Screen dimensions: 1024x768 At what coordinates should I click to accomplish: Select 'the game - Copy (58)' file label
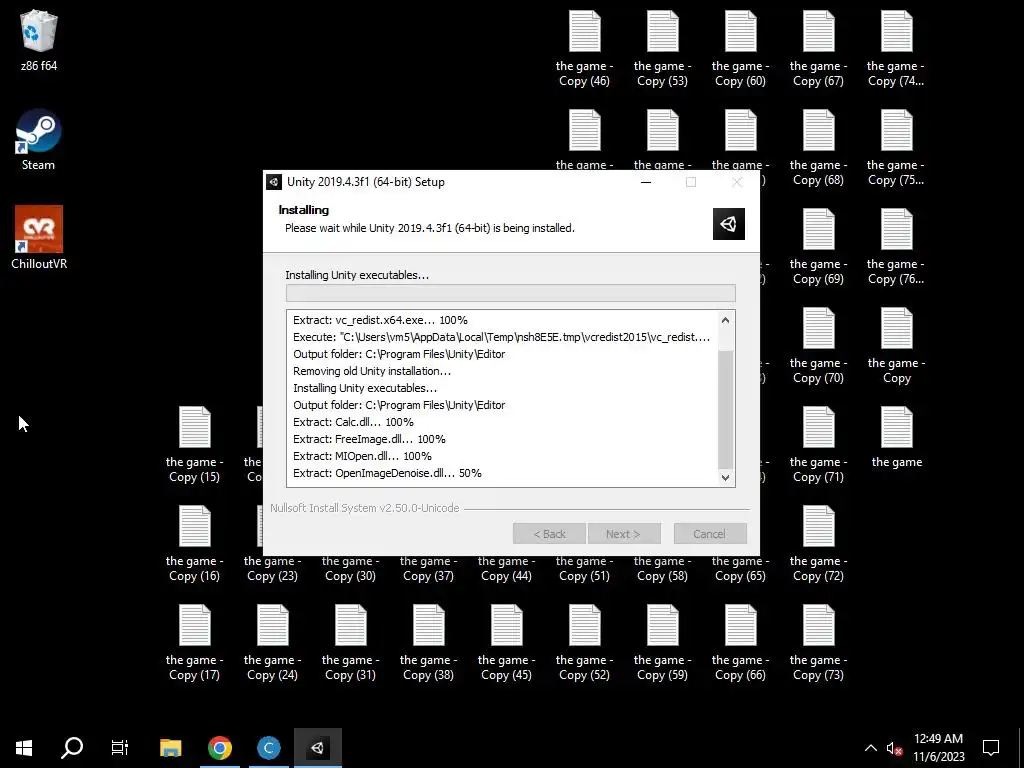pos(662,569)
